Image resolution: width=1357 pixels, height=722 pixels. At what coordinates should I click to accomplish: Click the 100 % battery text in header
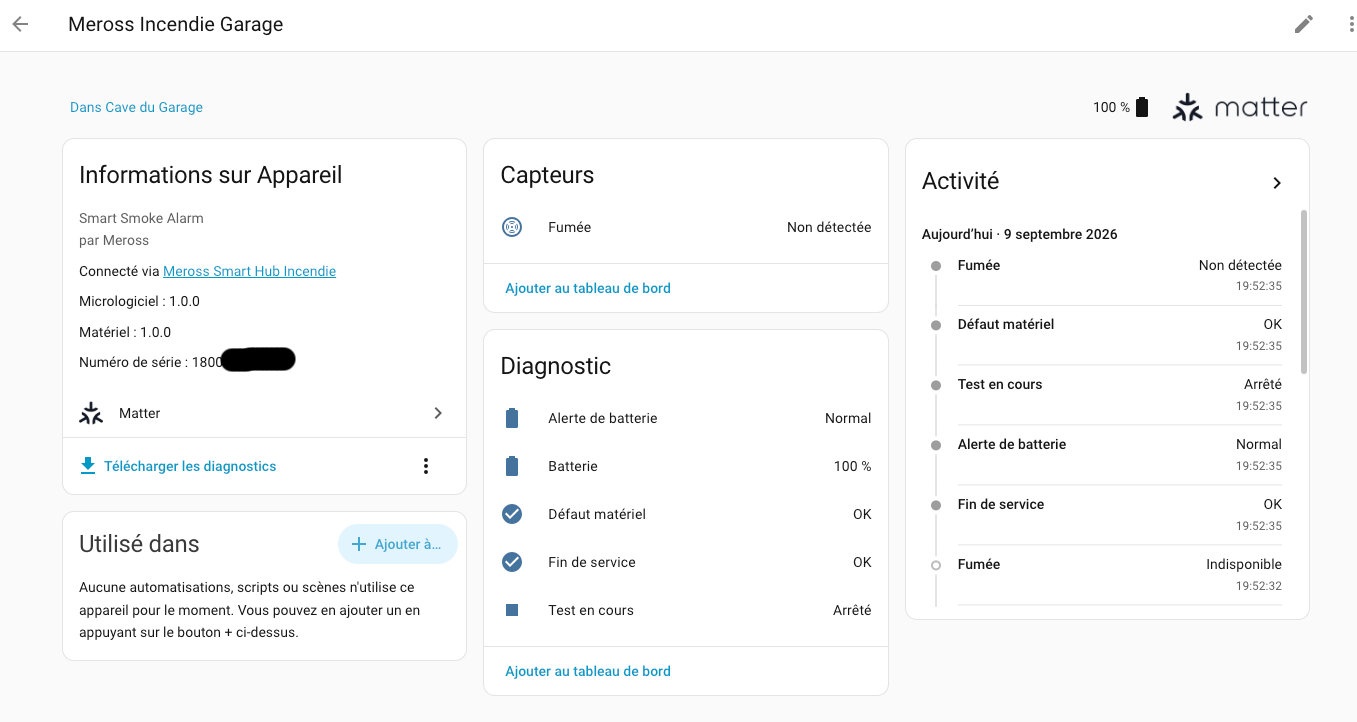tap(1111, 107)
